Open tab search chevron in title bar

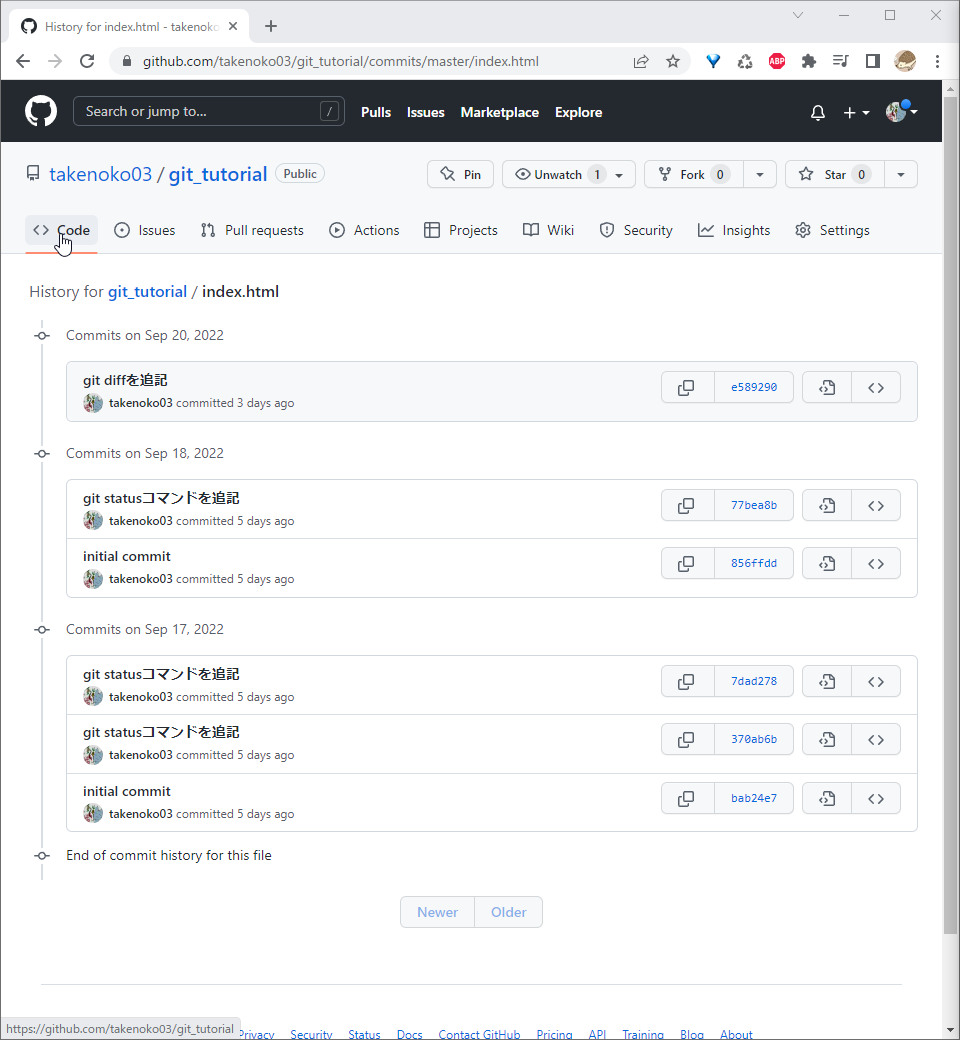pyautogui.click(x=798, y=15)
